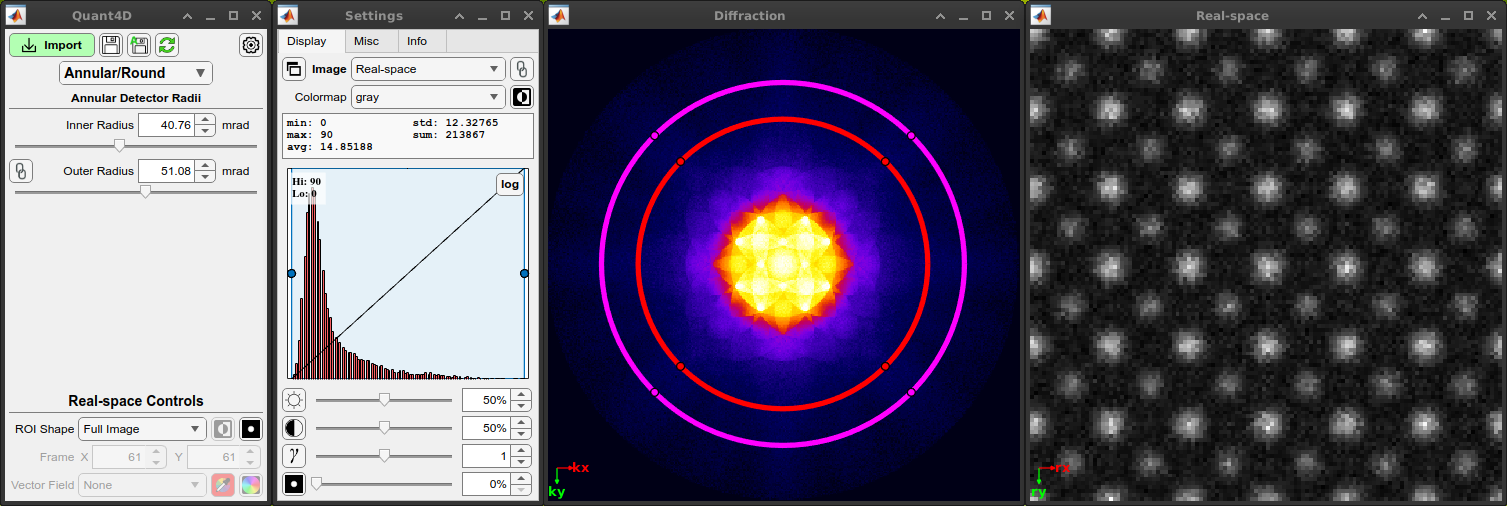Click the brightness sun icon
Image resolution: width=1507 pixels, height=506 pixels.
coord(294,400)
